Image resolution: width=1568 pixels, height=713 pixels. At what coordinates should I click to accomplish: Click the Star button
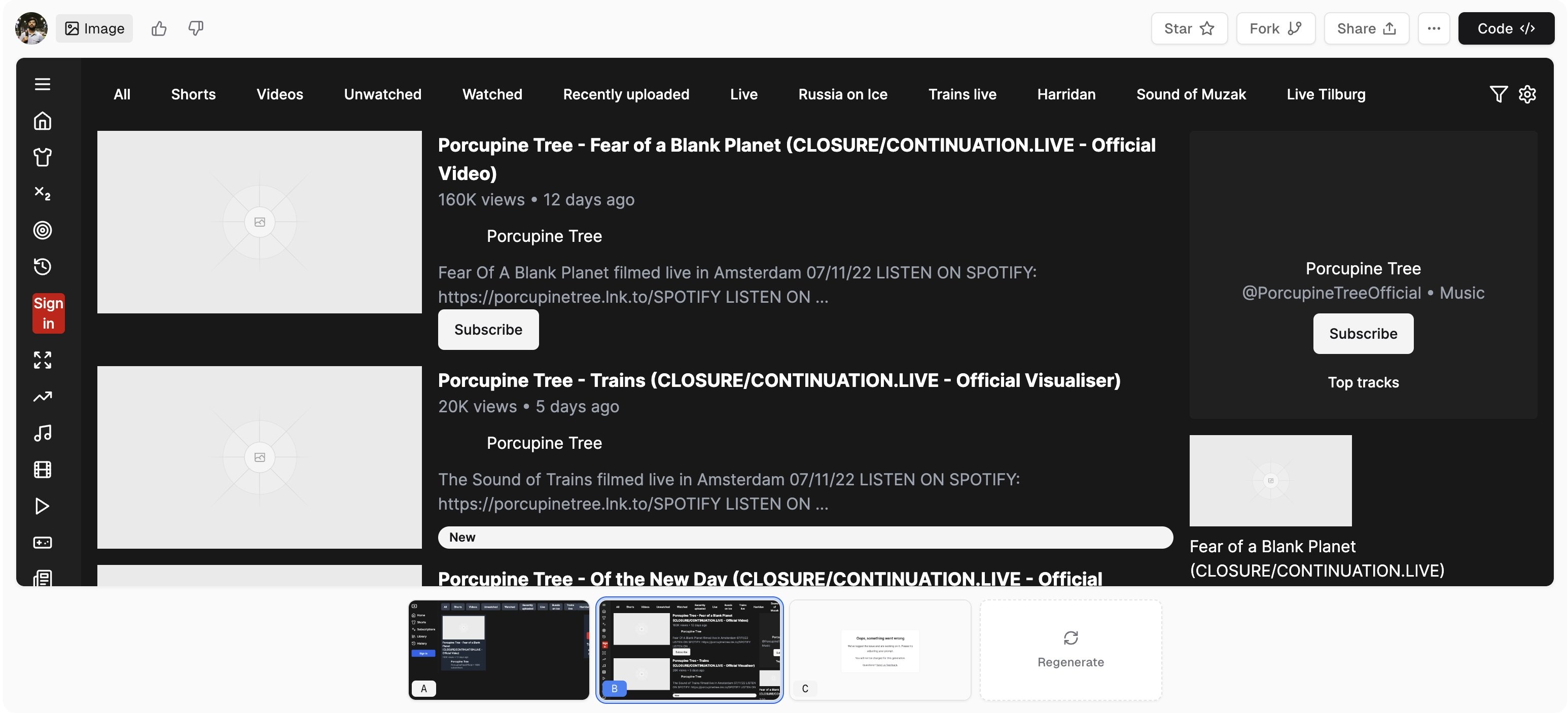point(1189,28)
